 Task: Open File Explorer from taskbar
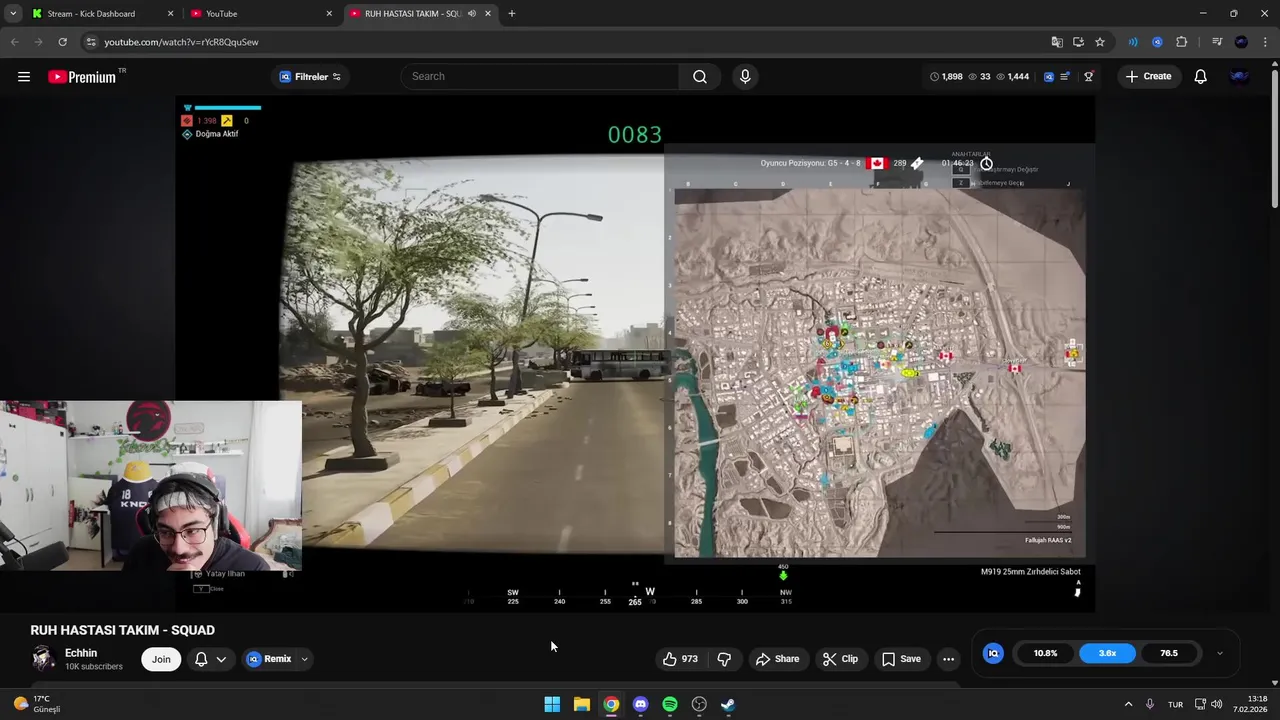pos(582,704)
